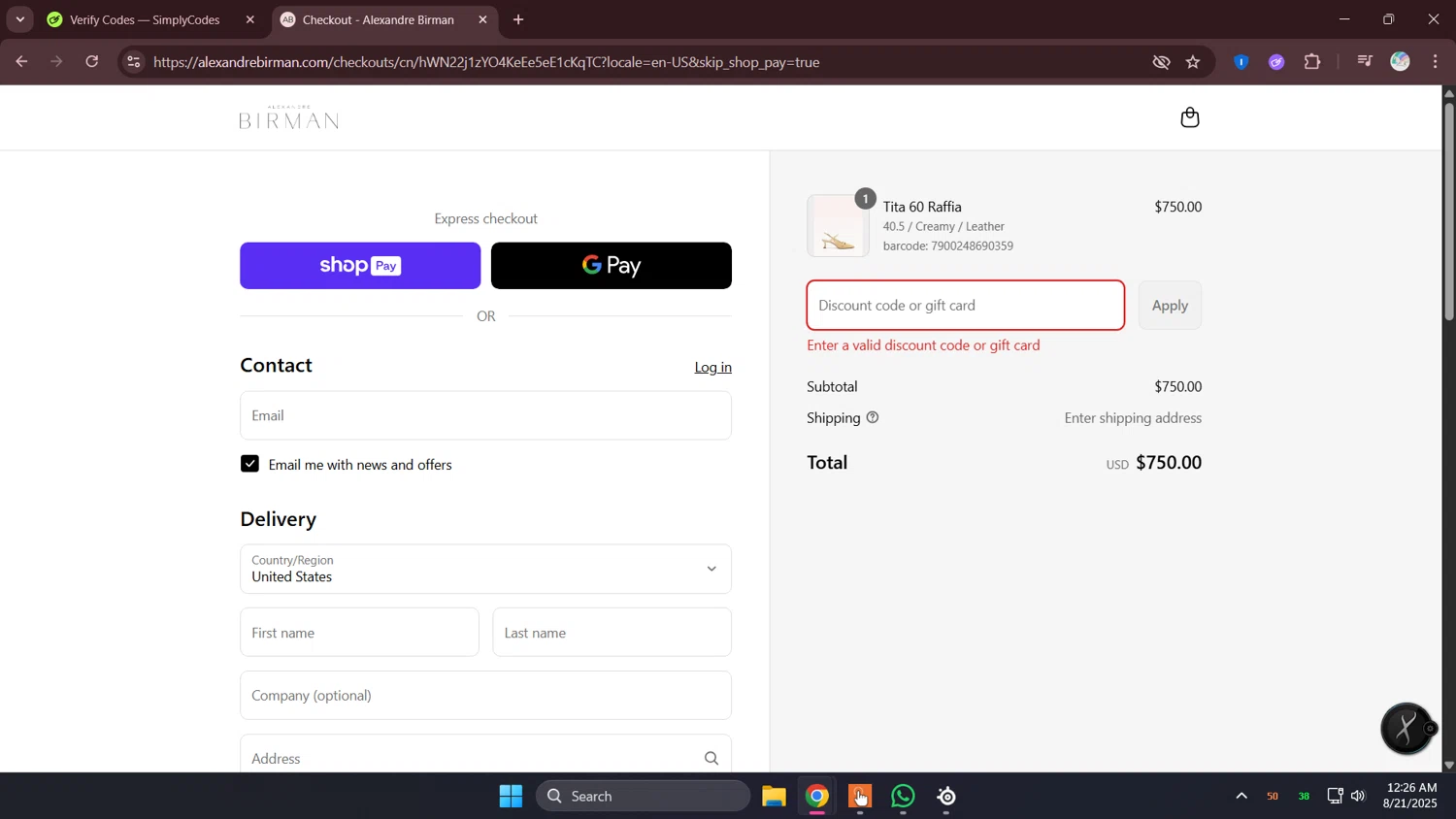
Task: Open the shipping help question mark icon
Action: click(x=873, y=417)
